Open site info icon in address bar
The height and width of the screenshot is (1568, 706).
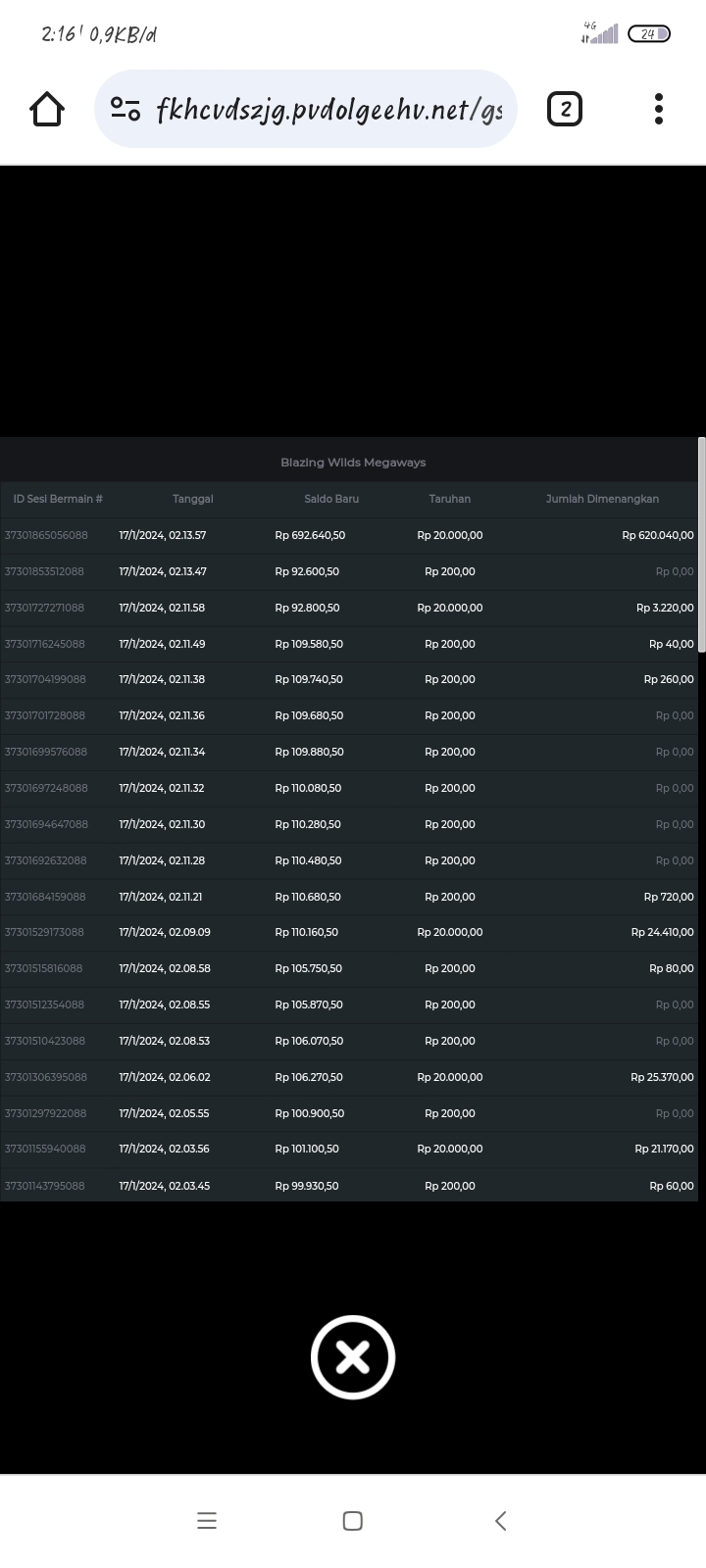pyautogui.click(x=126, y=109)
